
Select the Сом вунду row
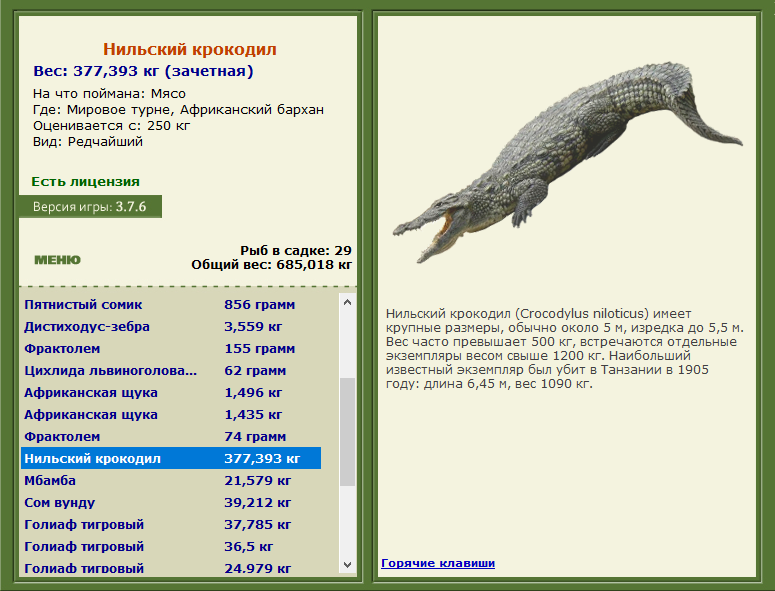[171, 503]
